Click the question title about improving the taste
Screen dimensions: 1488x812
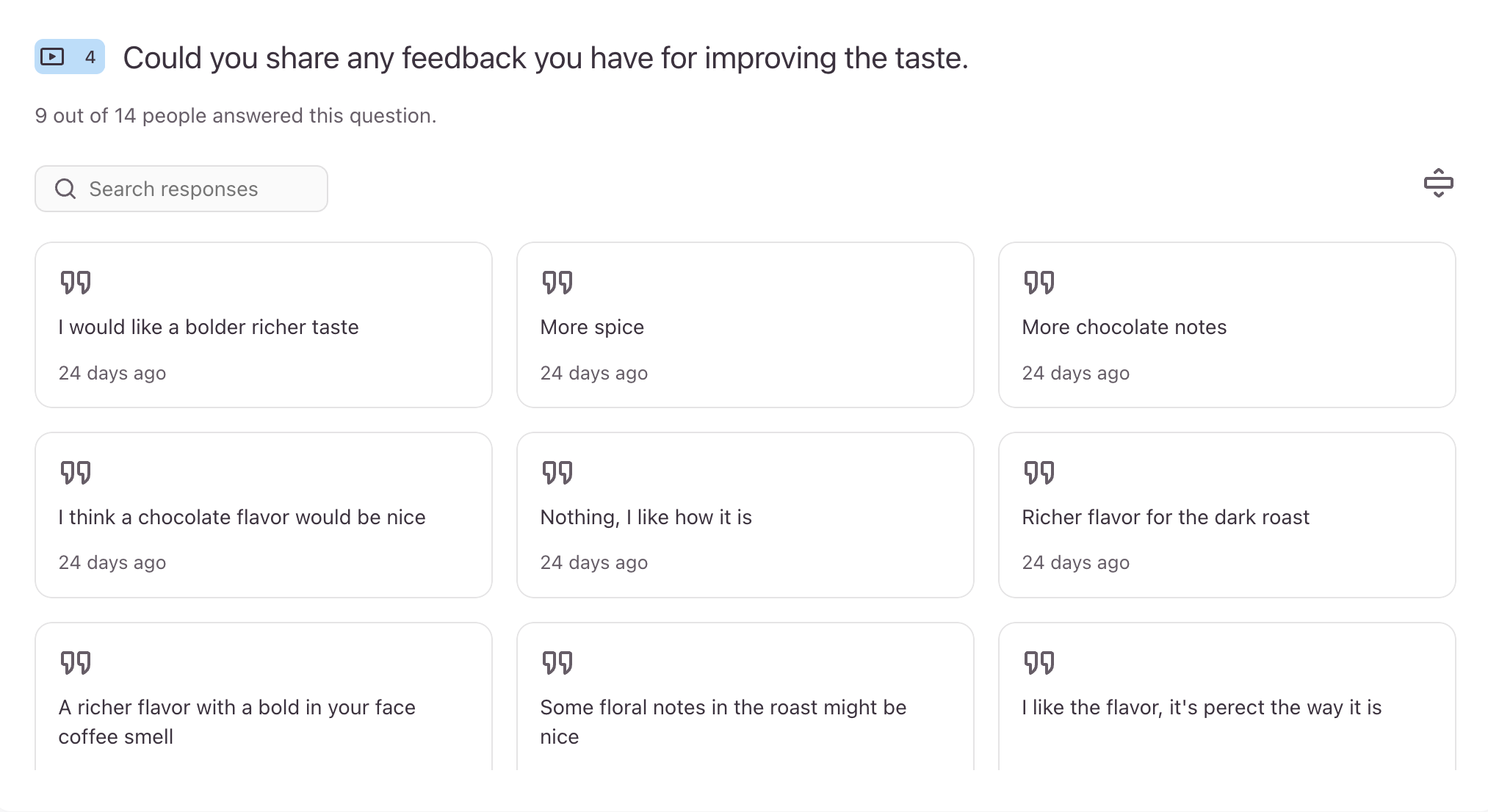(545, 58)
